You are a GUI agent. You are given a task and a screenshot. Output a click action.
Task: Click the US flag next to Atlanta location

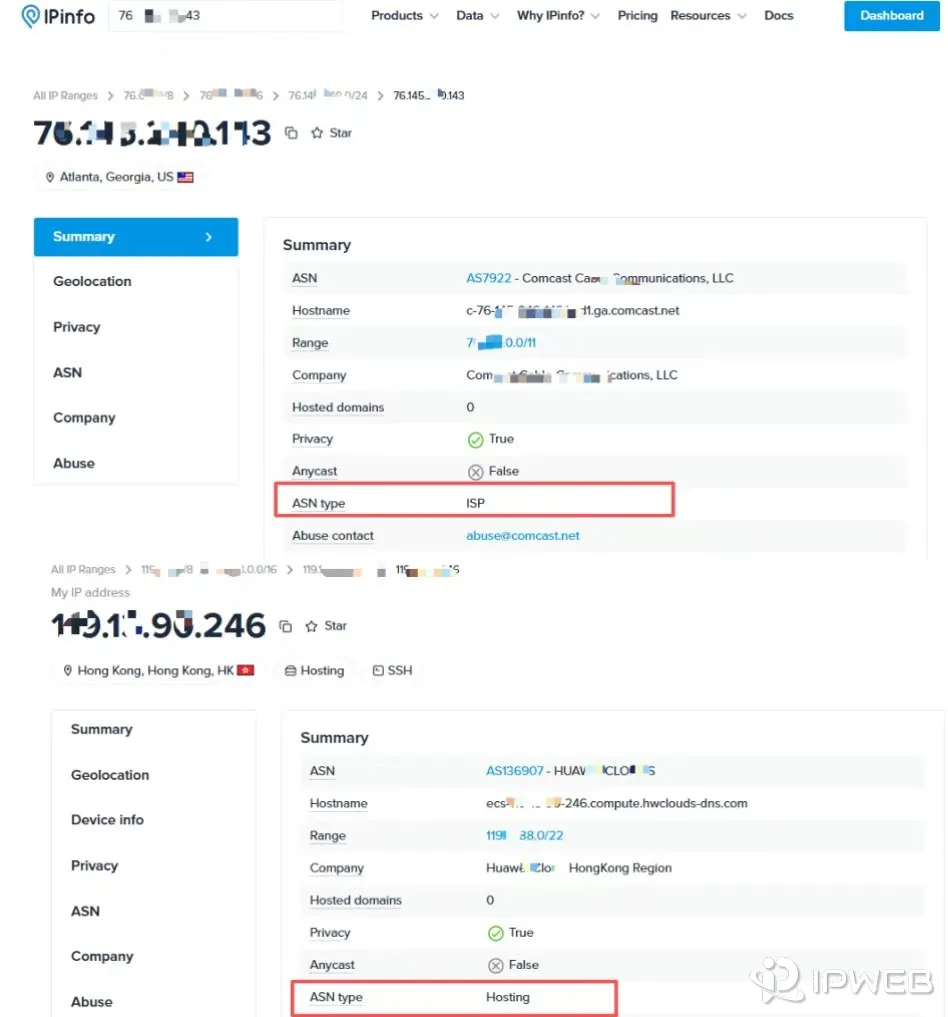[184, 176]
